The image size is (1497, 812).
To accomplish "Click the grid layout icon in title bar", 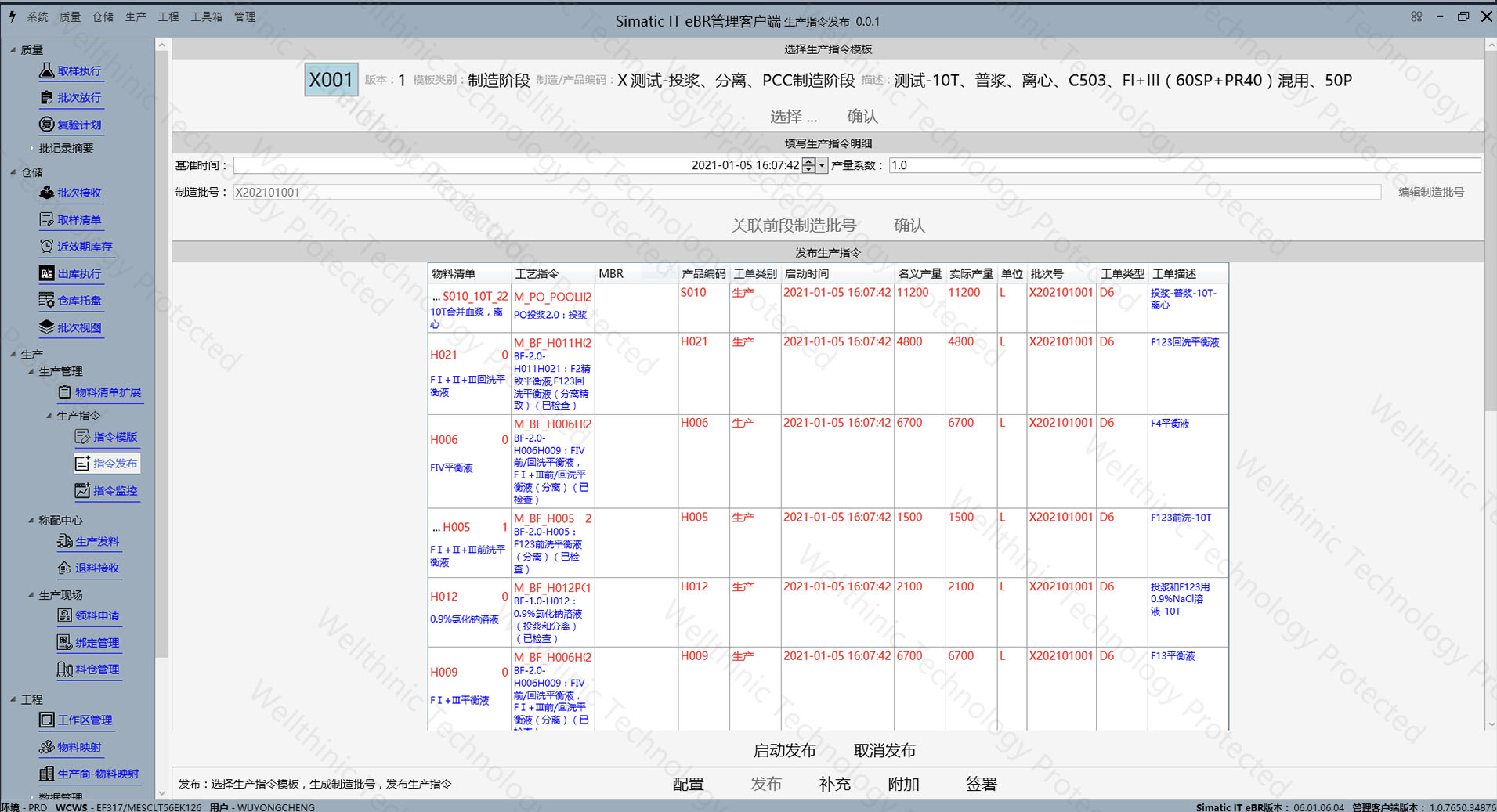I will (x=1416, y=16).
